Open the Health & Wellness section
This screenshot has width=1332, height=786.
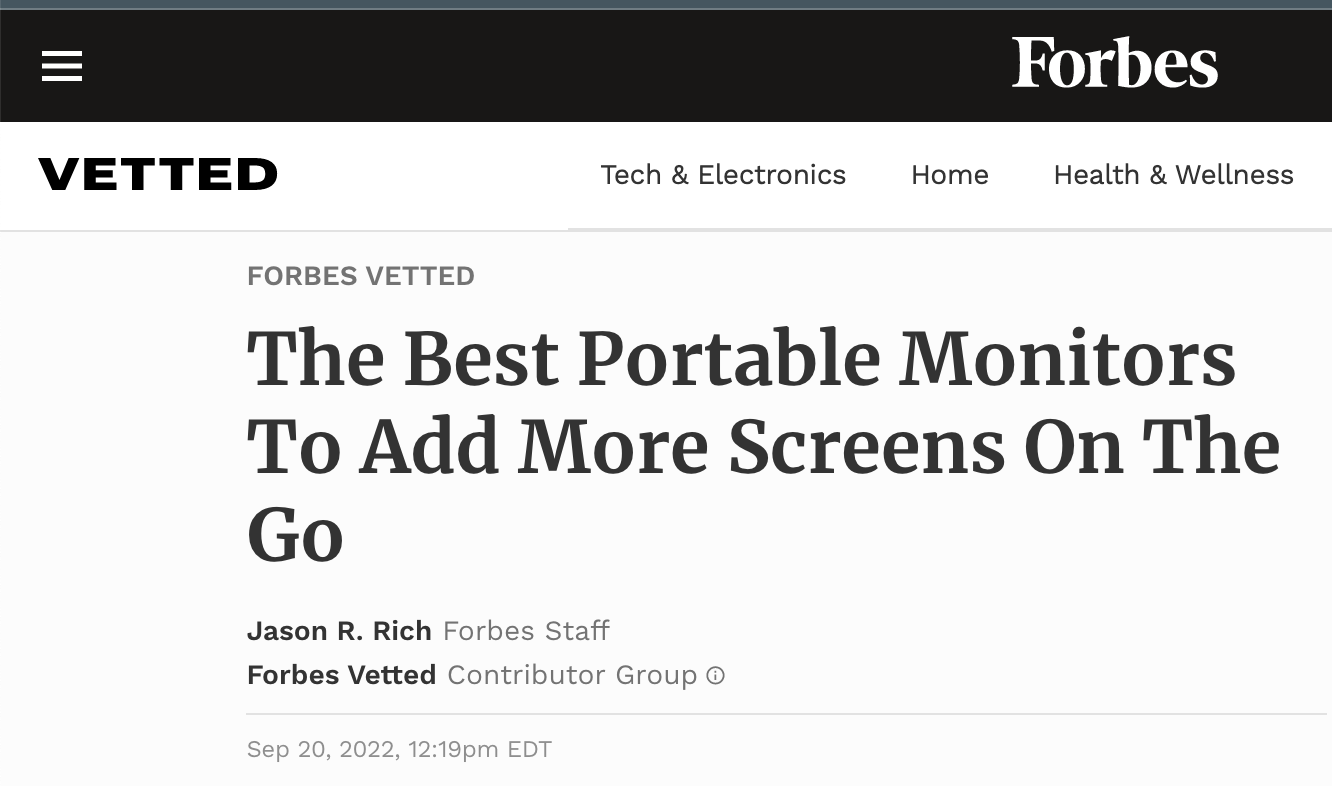[x=1173, y=175]
